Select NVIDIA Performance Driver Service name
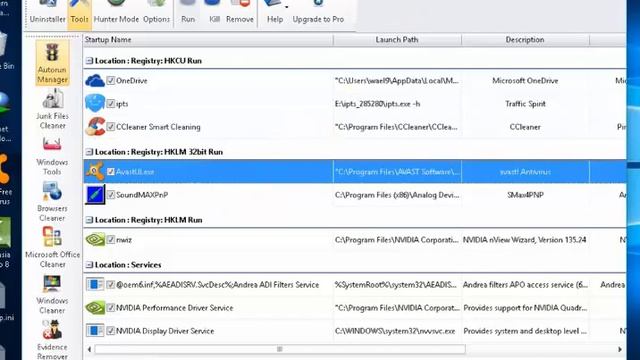This screenshot has height=360, width=640. [x=175, y=308]
